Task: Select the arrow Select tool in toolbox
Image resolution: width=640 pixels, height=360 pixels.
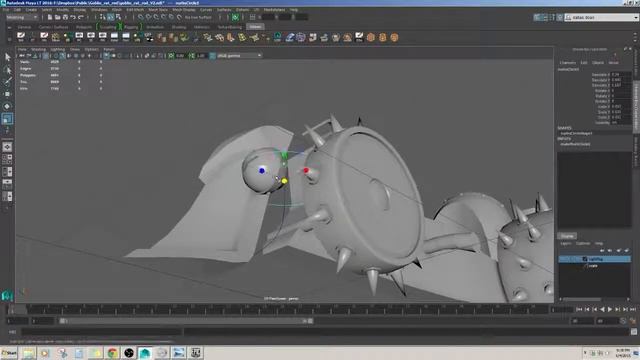Action: pos(7,57)
